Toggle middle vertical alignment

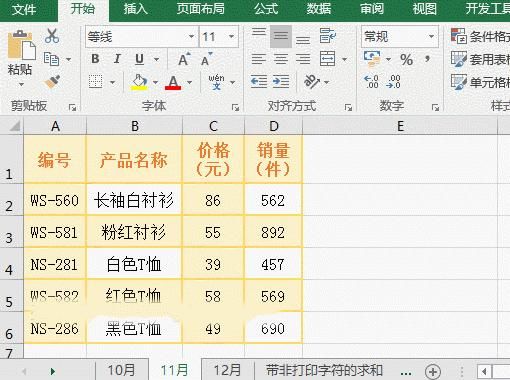pyautogui.click(x=281, y=36)
